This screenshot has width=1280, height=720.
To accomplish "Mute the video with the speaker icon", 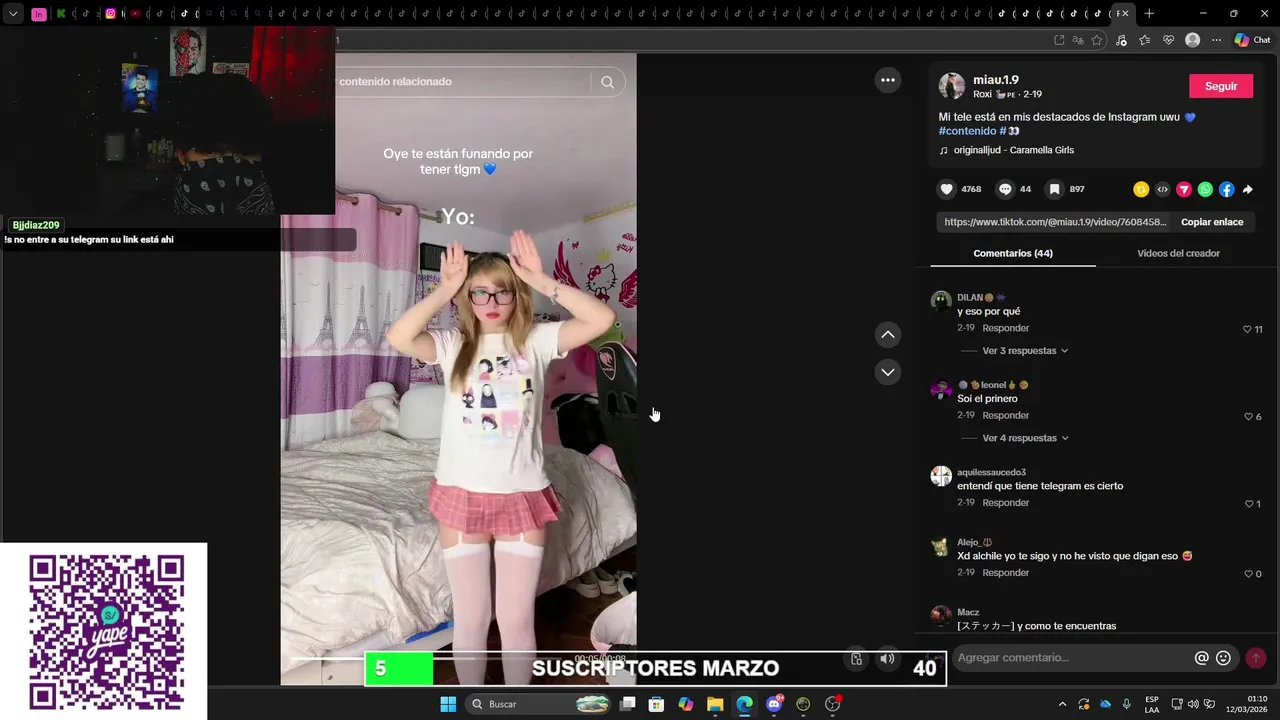I will [x=887, y=658].
